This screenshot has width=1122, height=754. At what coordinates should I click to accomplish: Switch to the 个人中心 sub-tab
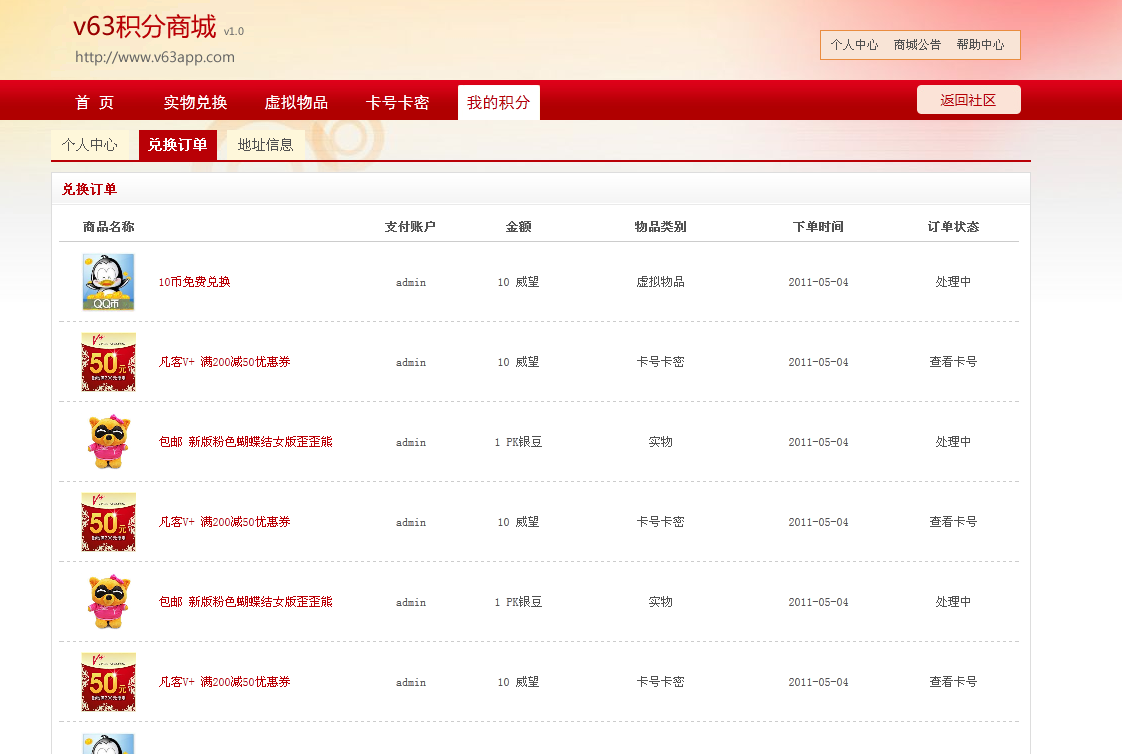[89, 145]
